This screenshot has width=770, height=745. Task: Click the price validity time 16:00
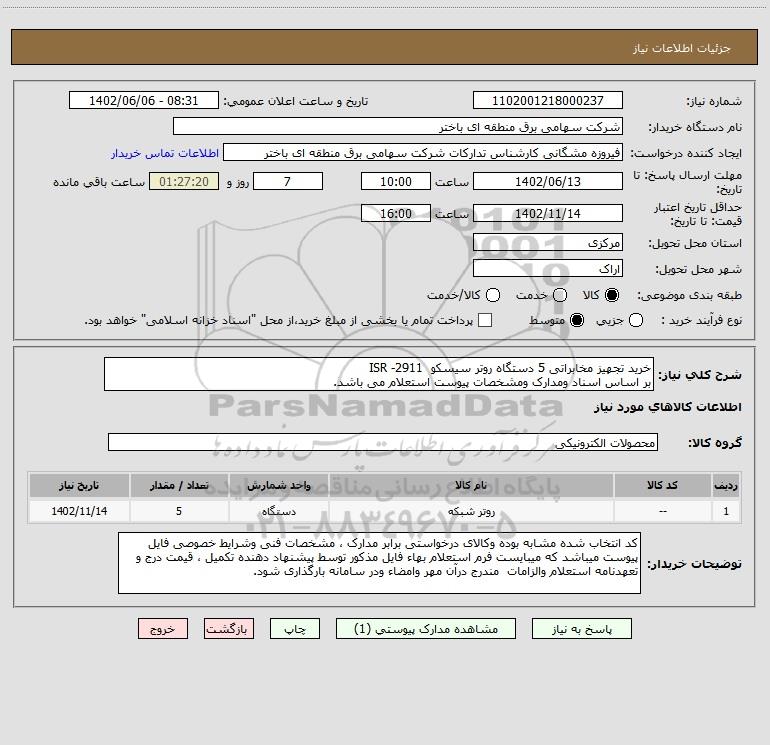(x=396, y=213)
